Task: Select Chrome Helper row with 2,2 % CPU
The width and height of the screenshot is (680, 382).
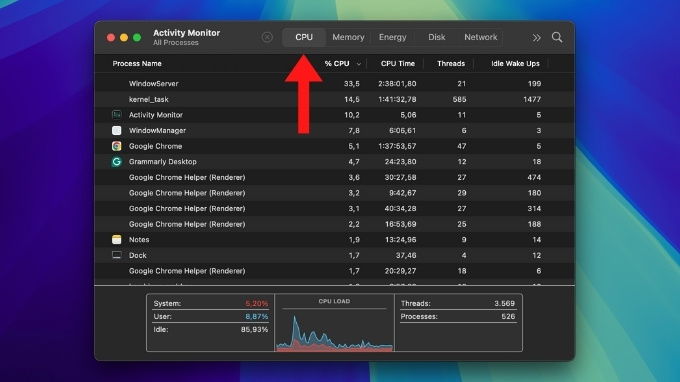Action: [x=334, y=224]
